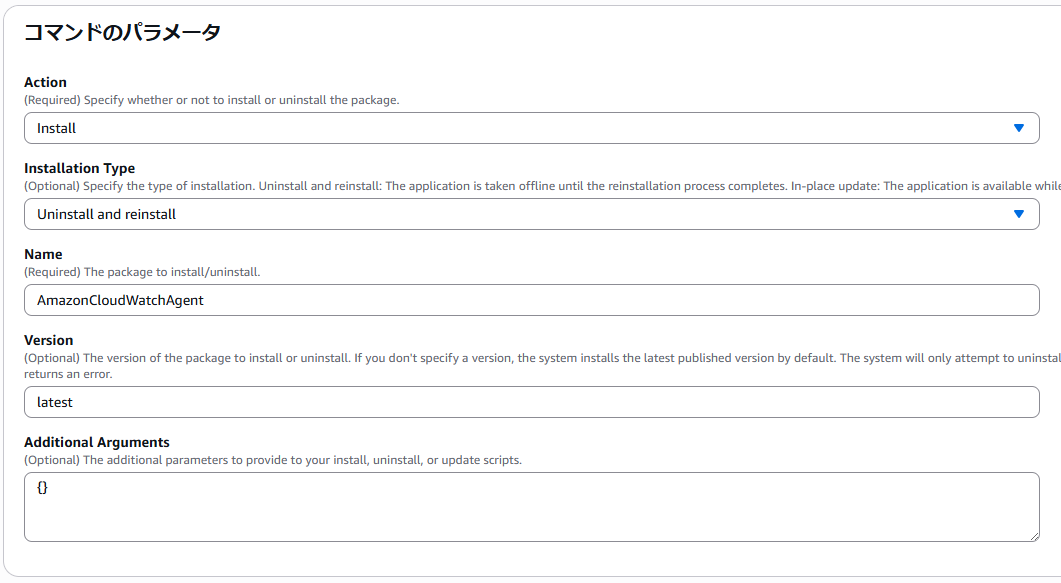
Task: Click the "returns an error" help text line
Action: coord(68,374)
